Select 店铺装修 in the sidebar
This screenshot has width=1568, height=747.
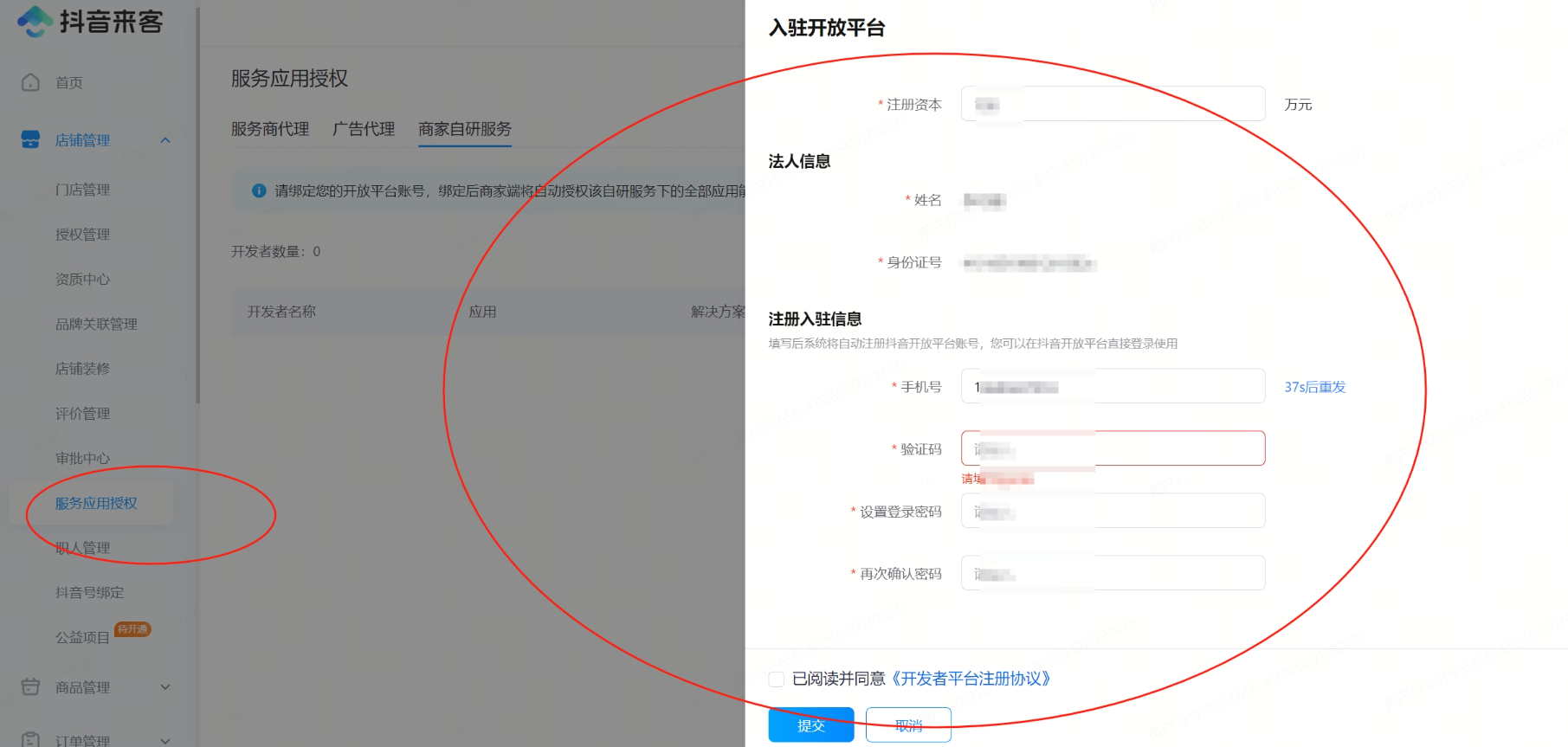point(83,369)
